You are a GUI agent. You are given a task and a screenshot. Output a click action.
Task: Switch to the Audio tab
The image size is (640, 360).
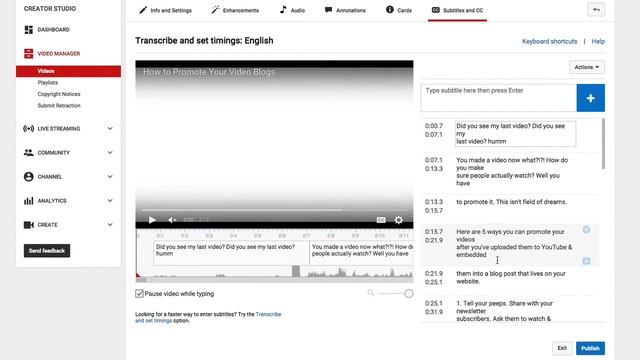click(x=292, y=10)
